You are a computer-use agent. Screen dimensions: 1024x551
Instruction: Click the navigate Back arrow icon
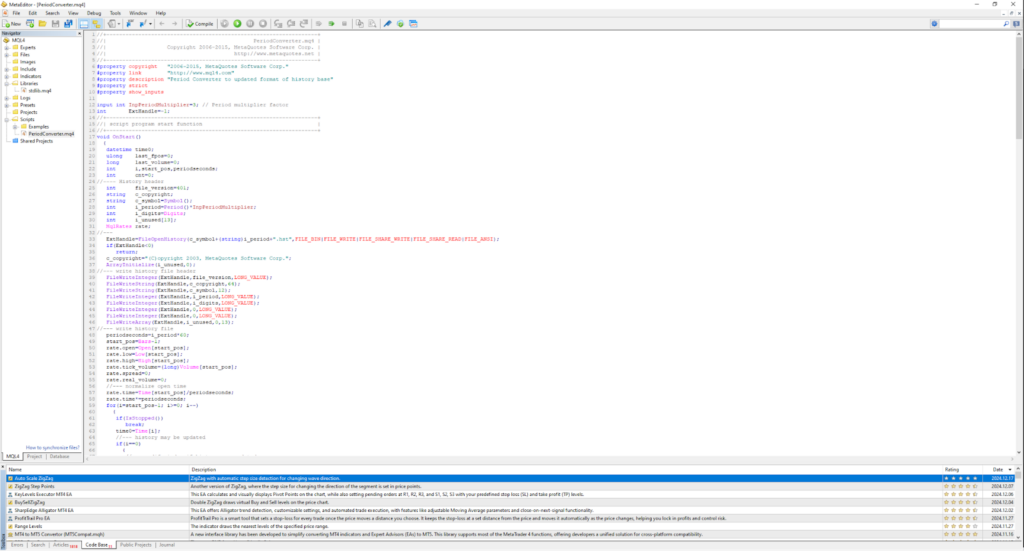(x=162, y=24)
